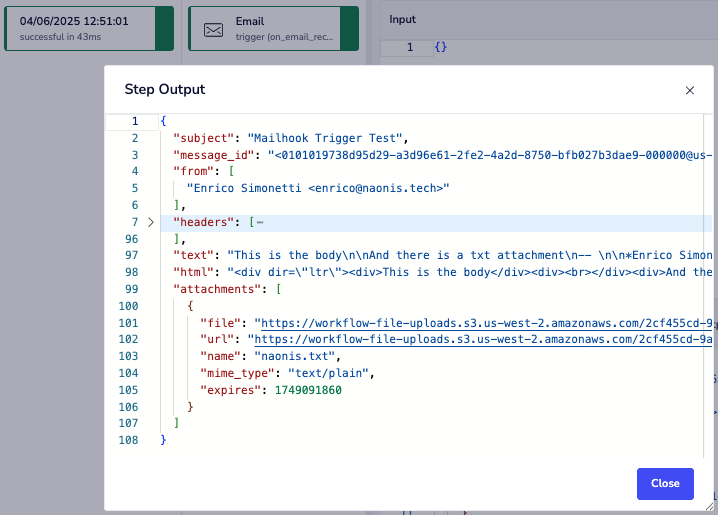Click the "mime_type" key

pos(237,373)
